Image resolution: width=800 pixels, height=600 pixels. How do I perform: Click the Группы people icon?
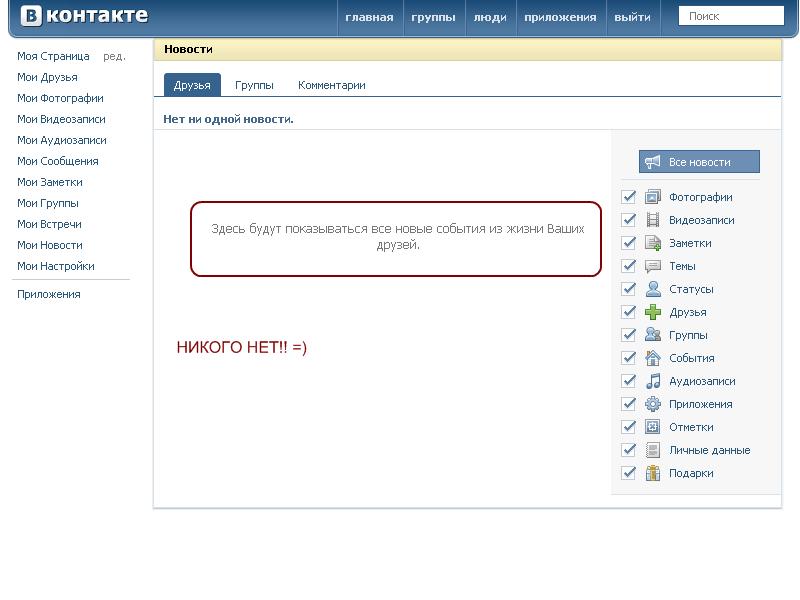[653, 335]
